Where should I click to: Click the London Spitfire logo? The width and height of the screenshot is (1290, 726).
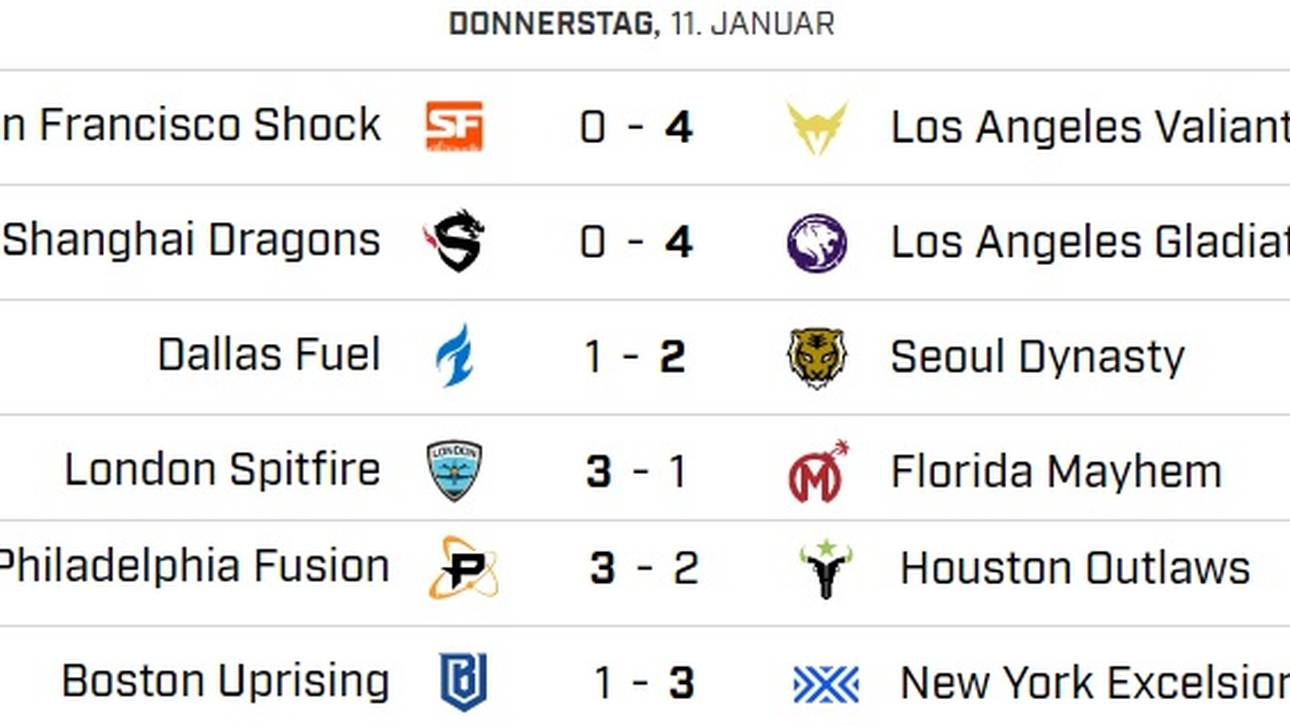tap(455, 470)
